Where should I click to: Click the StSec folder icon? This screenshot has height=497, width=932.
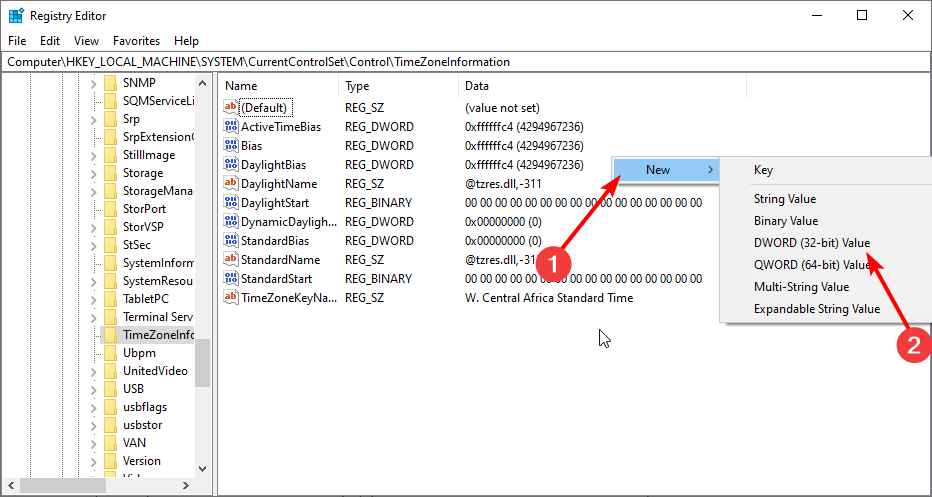pyautogui.click(x=110, y=245)
